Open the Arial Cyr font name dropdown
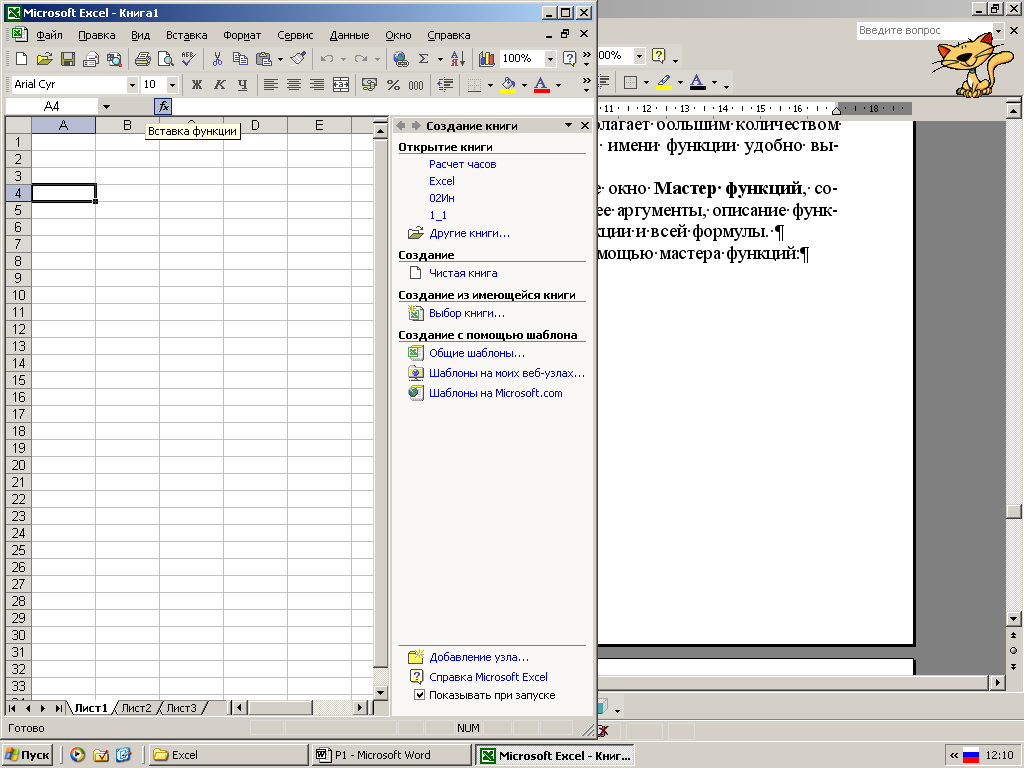The width and height of the screenshot is (1024, 768). (132, 84)
